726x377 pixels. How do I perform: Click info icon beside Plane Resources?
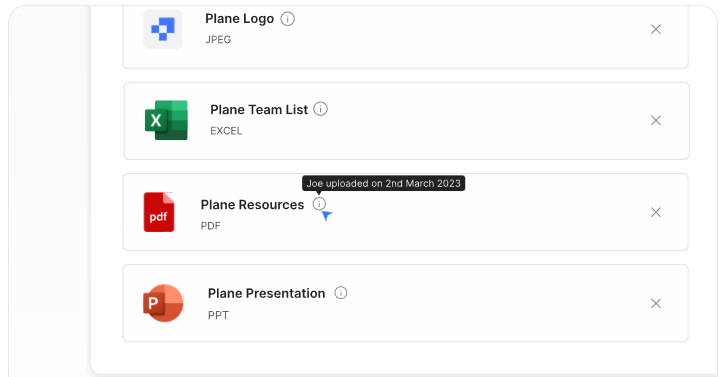click(x=319, y=204)
